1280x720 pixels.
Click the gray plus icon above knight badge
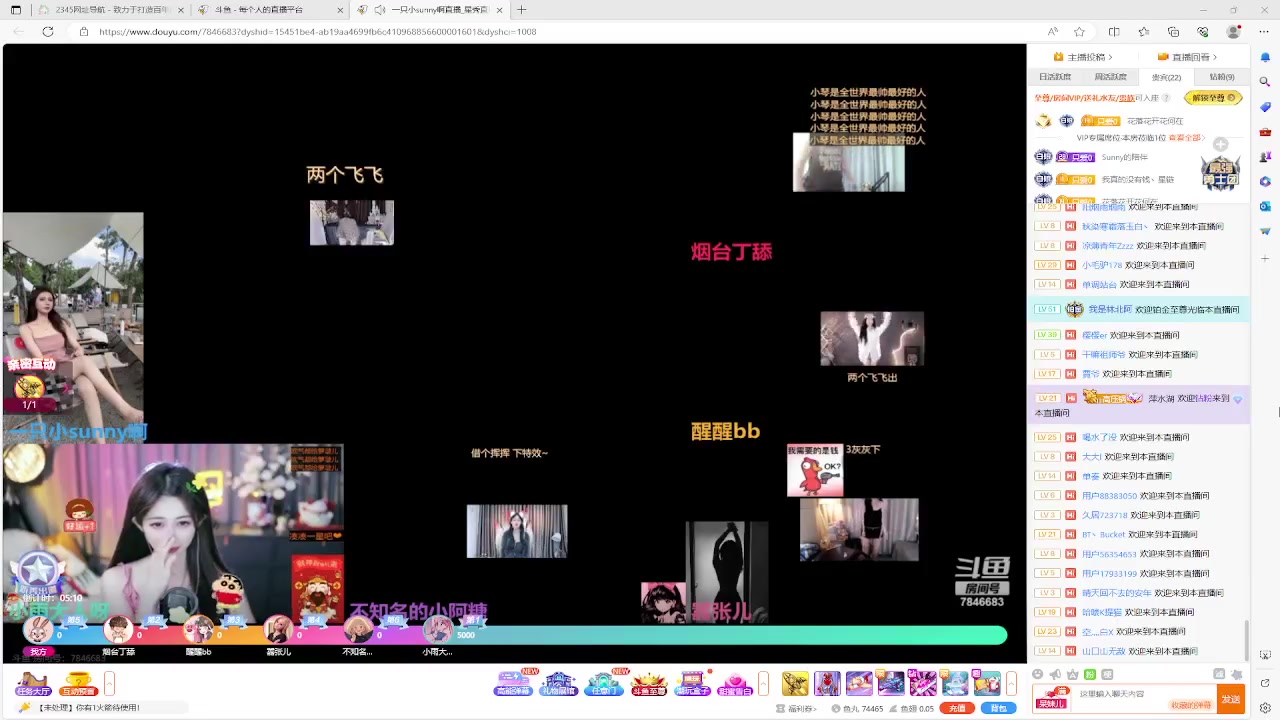1220,145
